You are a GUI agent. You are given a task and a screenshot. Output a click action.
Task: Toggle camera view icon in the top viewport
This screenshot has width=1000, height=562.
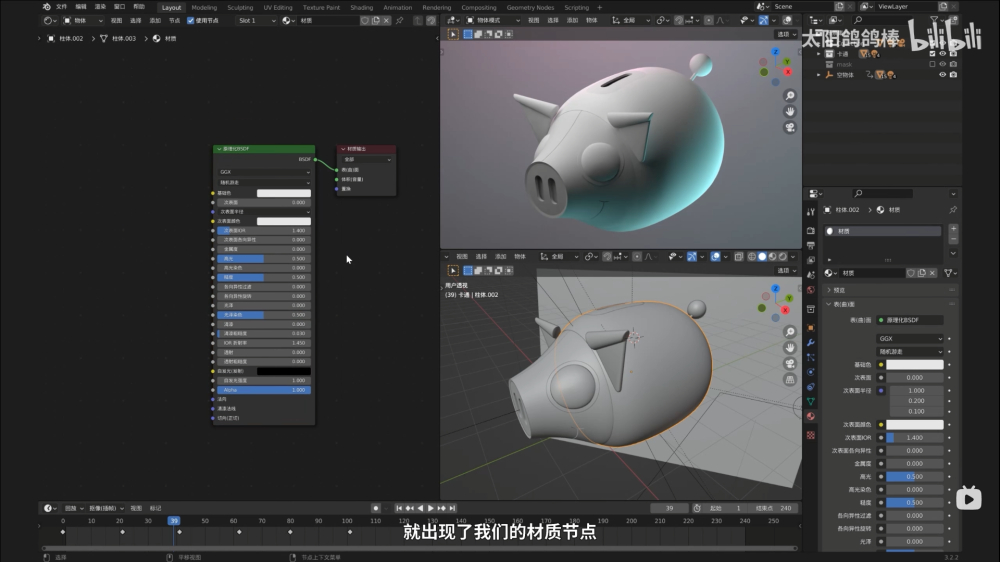click(x=790, y=128)
